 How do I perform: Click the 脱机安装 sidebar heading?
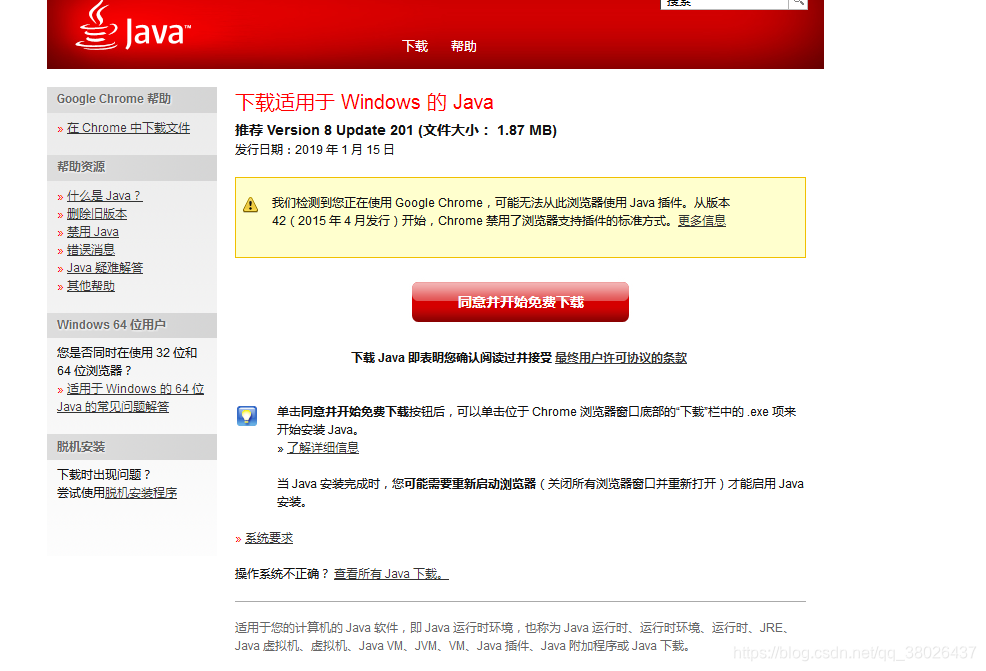coord(81,446)
